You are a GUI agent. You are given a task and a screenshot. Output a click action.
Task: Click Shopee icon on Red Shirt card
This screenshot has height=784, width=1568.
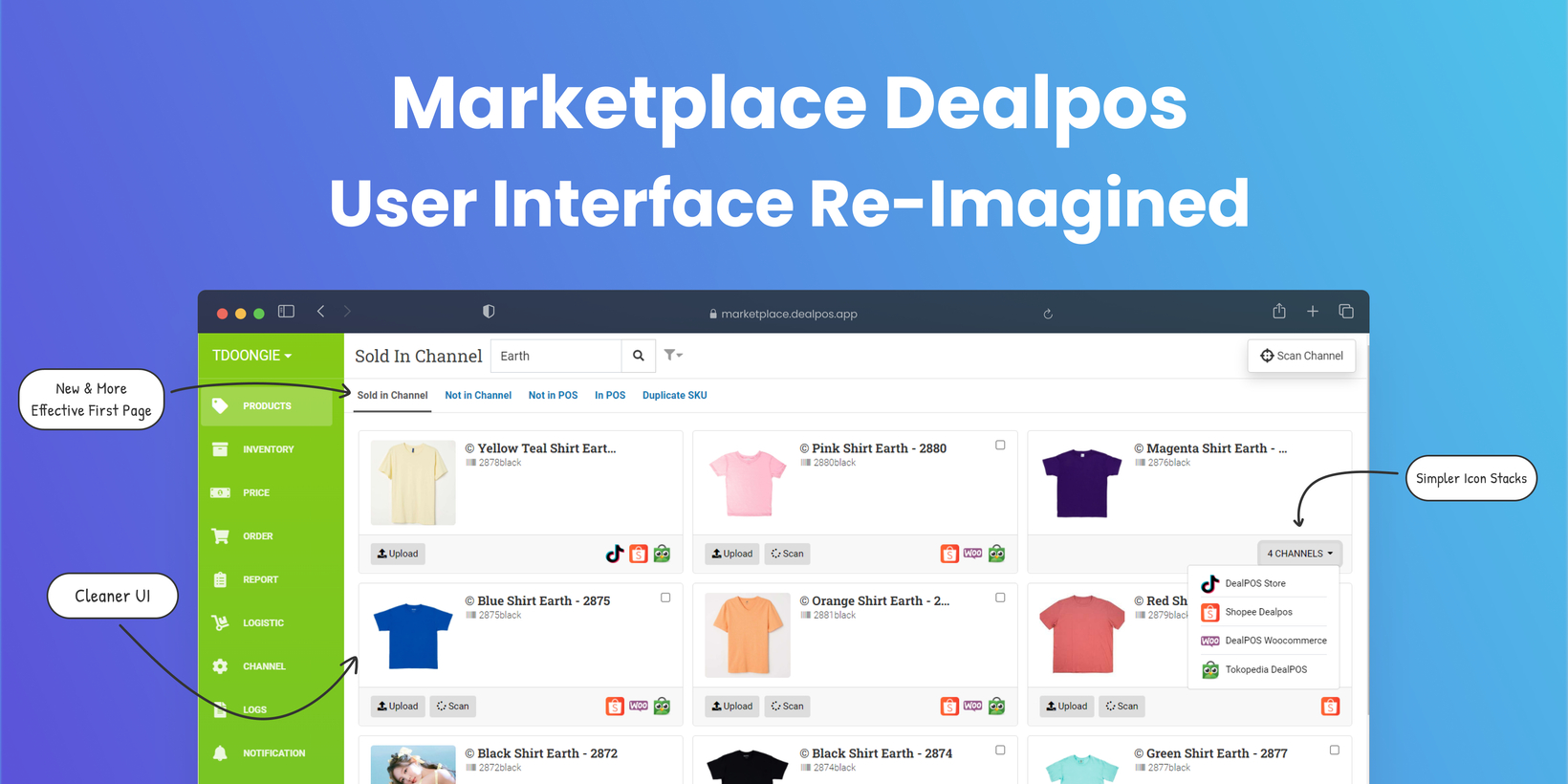(x=1330, y=707)
